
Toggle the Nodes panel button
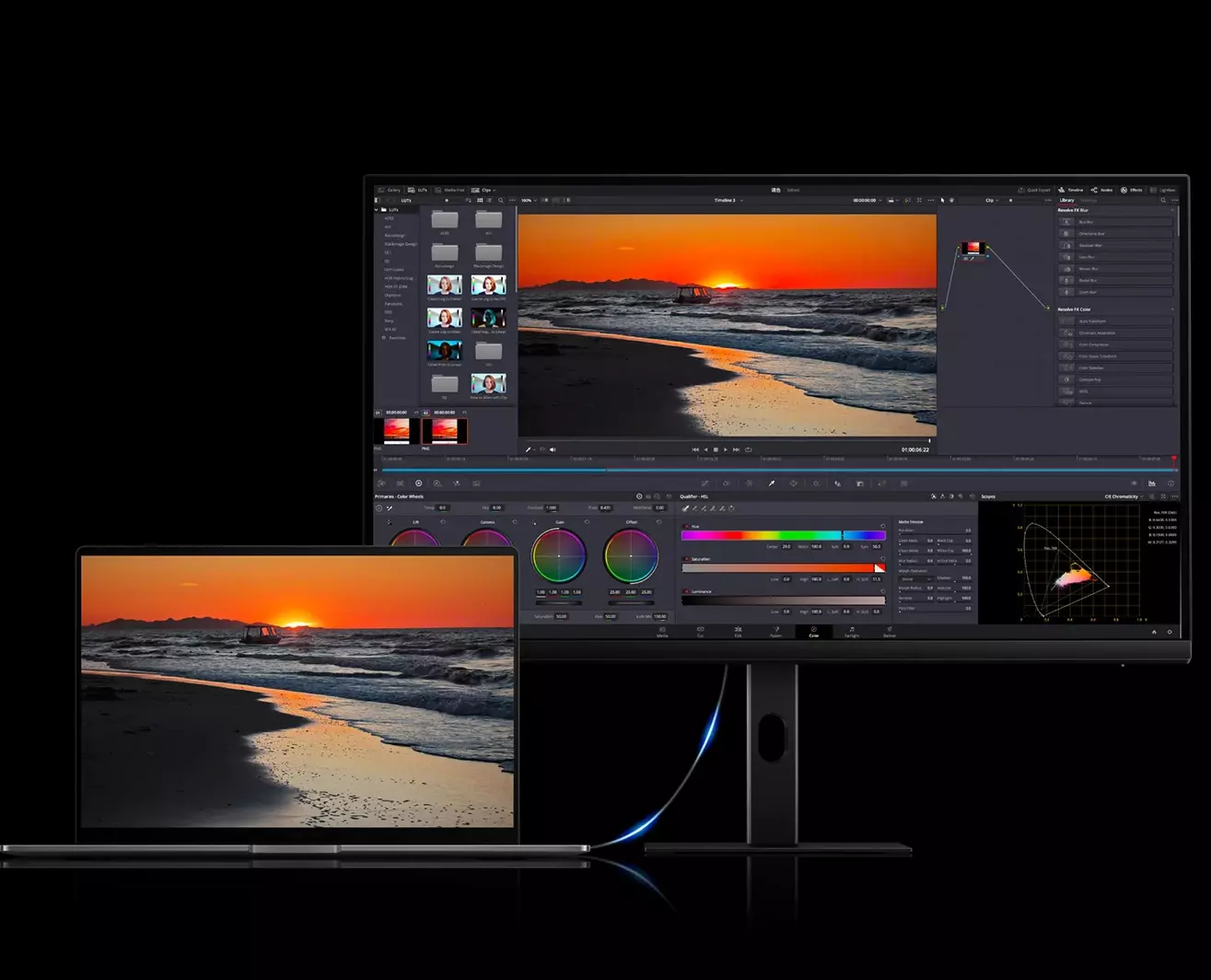(x=1101, y=190)
